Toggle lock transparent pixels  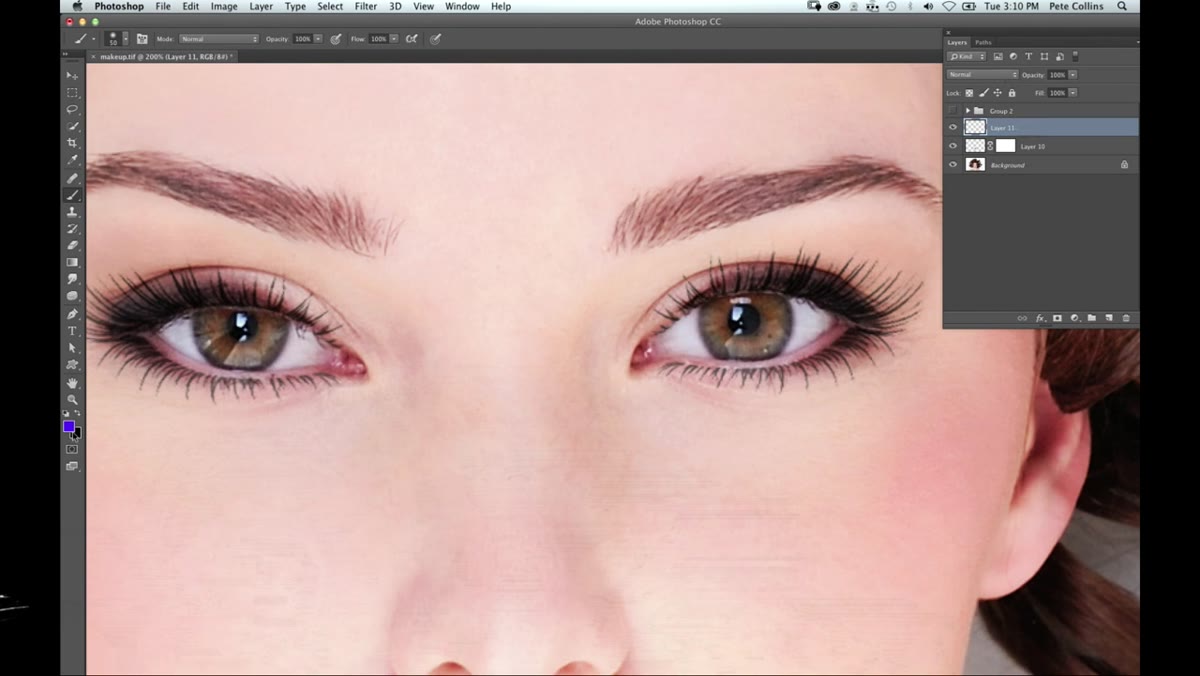pyautogui.click(x=969, y=93)
